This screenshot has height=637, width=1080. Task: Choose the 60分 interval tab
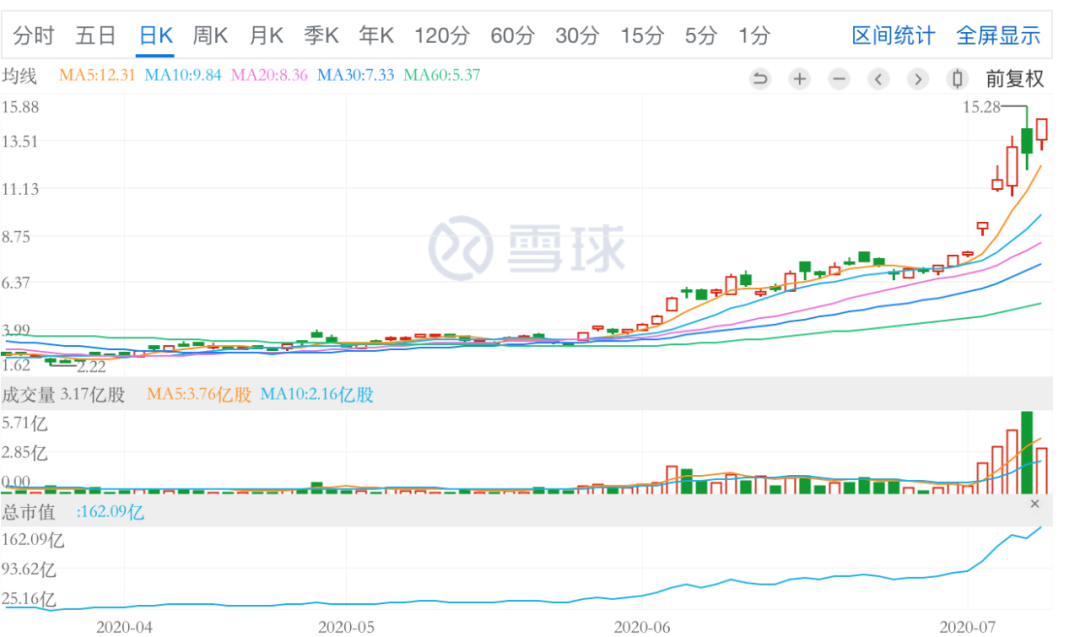[x=512, y=35]
